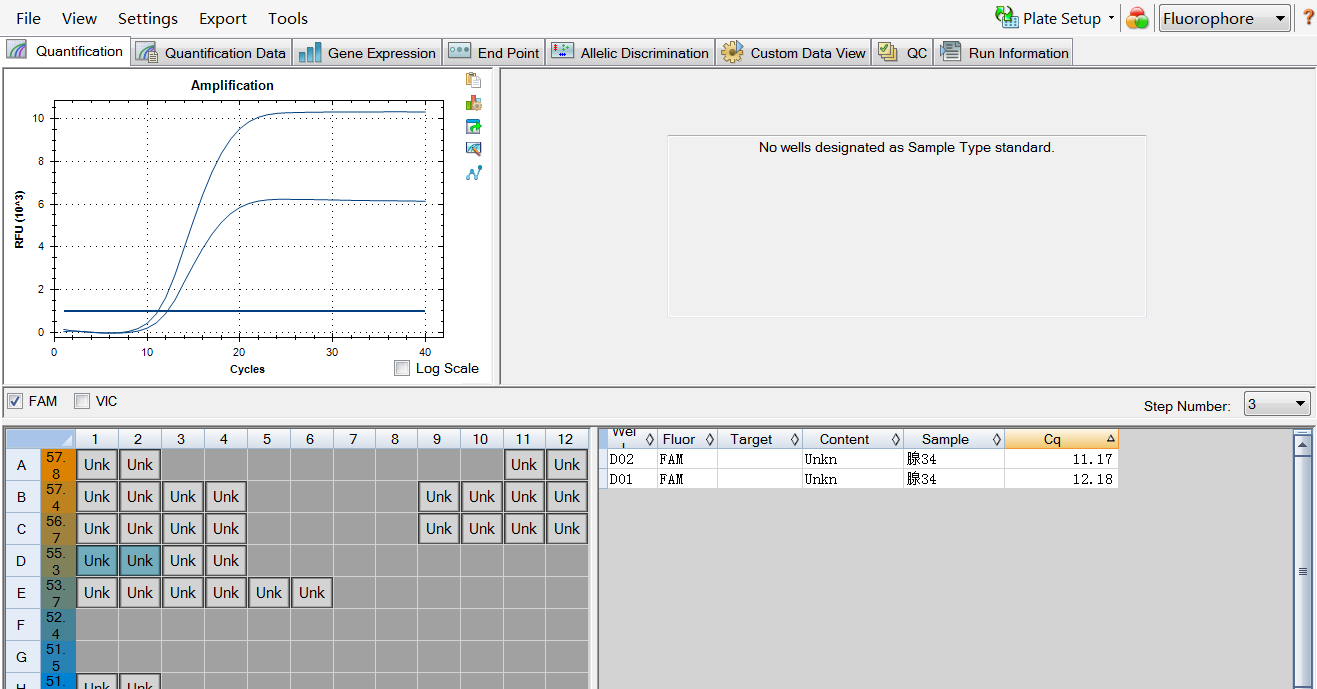Click the Run Information tab icon
Image resolution: width=1317 pixels, height=689 pixels.
coord(951,52)
